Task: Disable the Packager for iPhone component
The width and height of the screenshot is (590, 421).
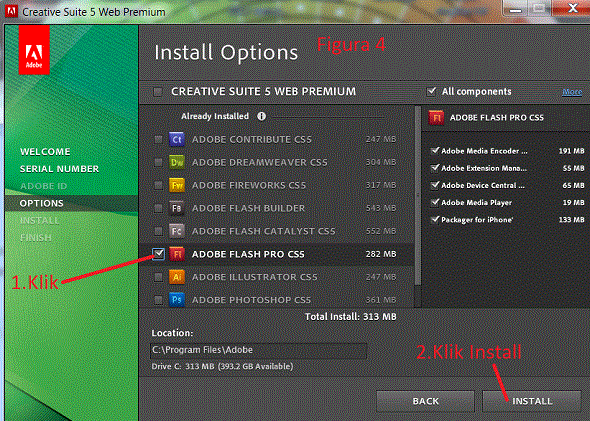Action: click(x=435, y=220)
